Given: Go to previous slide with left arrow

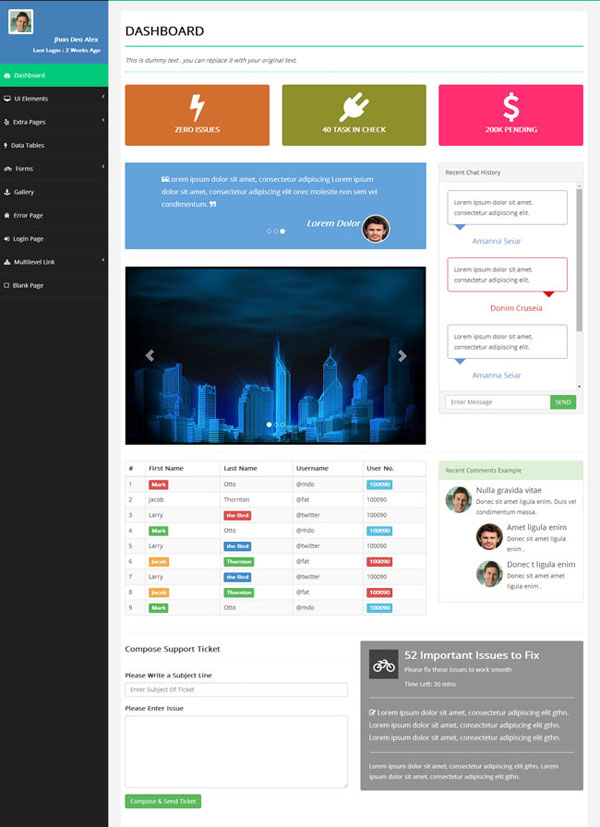Looking at the screenshot, I should 150,355.
